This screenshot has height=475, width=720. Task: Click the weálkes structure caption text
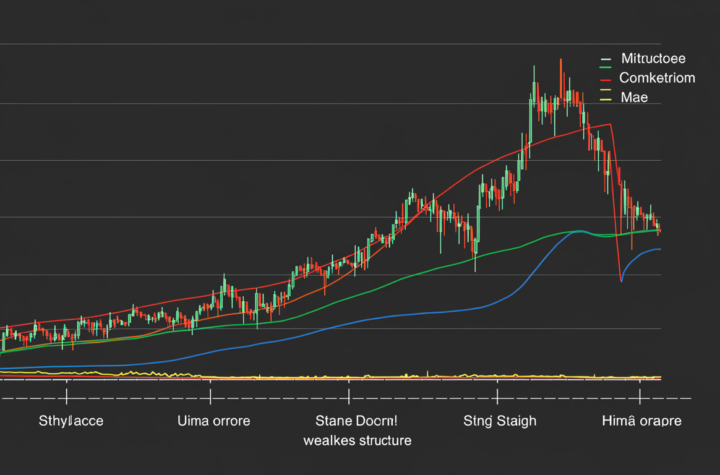(355, 440)
